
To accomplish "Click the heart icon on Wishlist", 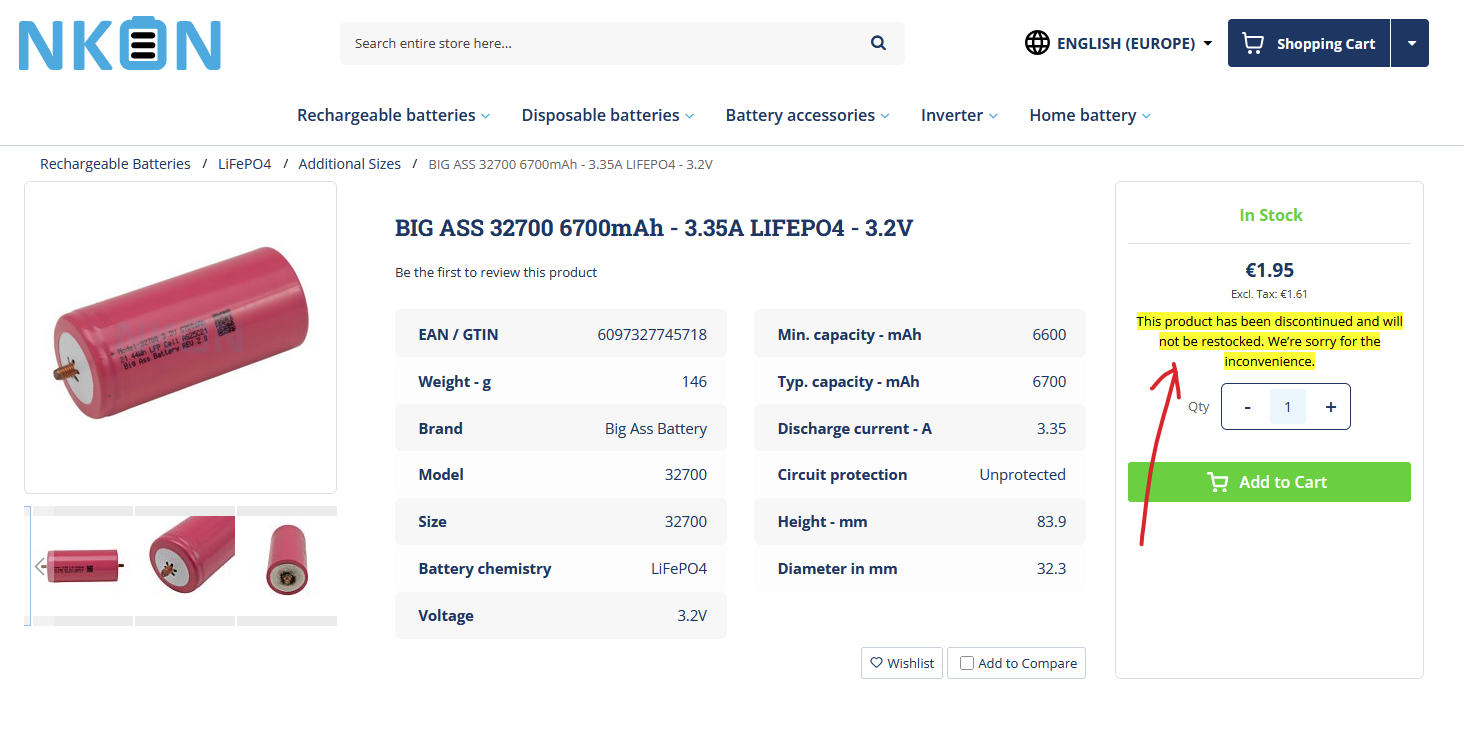I will tap(876, 663).
